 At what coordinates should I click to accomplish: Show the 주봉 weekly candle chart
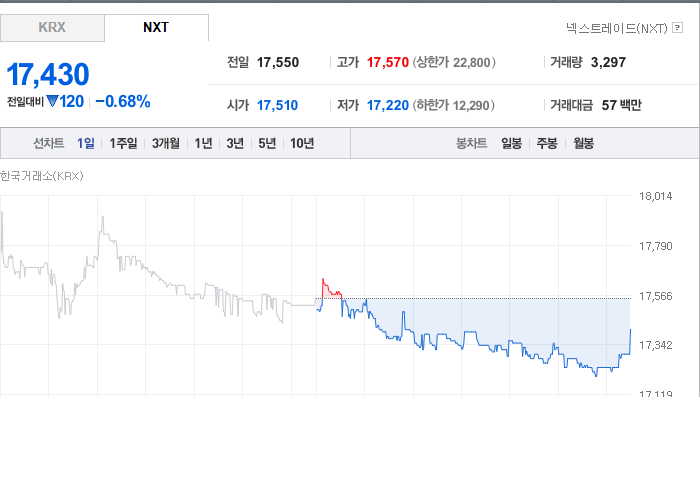[547, 143]
